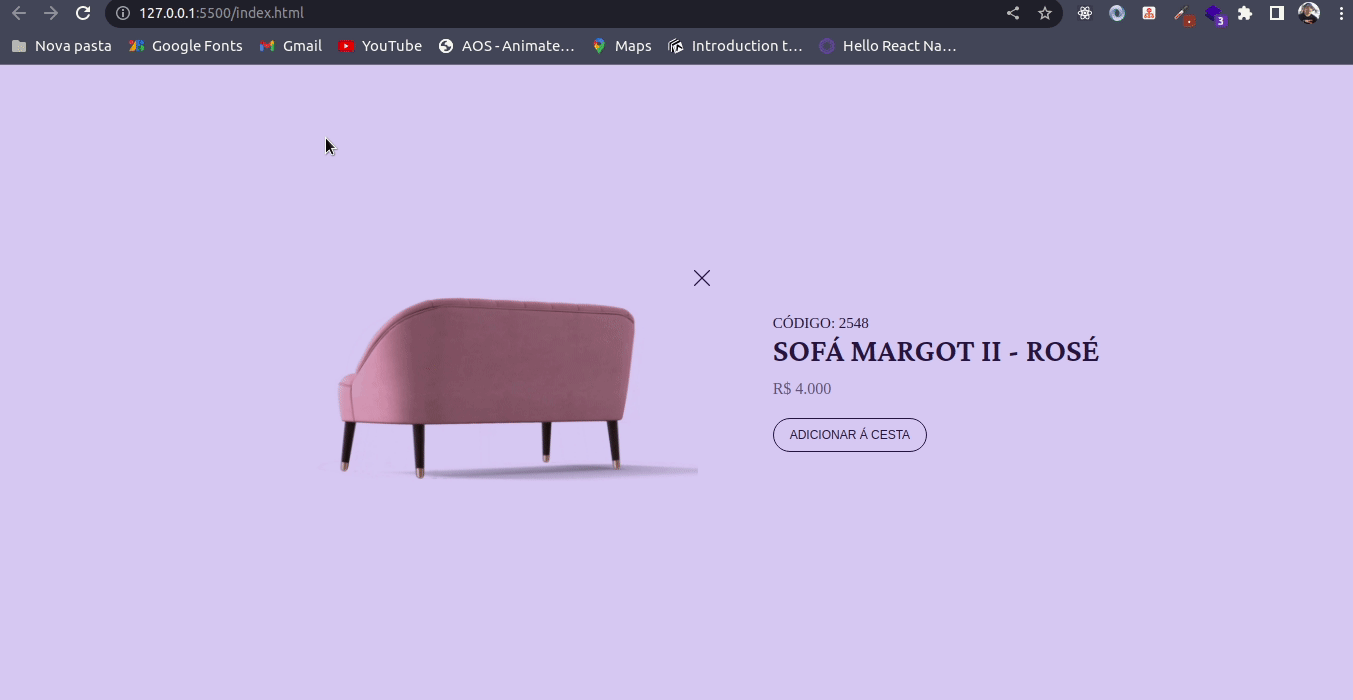Open the Nova pasta bookmarks folder
This screenshot has height=700, width=1353.
coord(61,46)
